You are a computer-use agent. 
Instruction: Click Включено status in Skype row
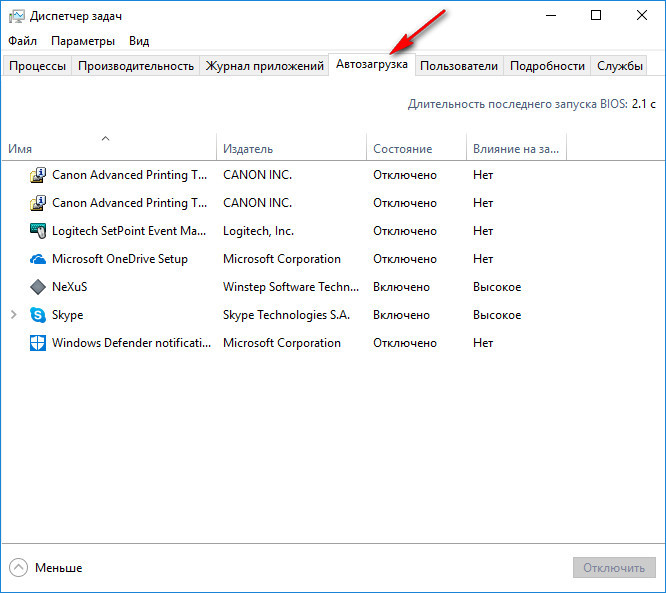401,315
